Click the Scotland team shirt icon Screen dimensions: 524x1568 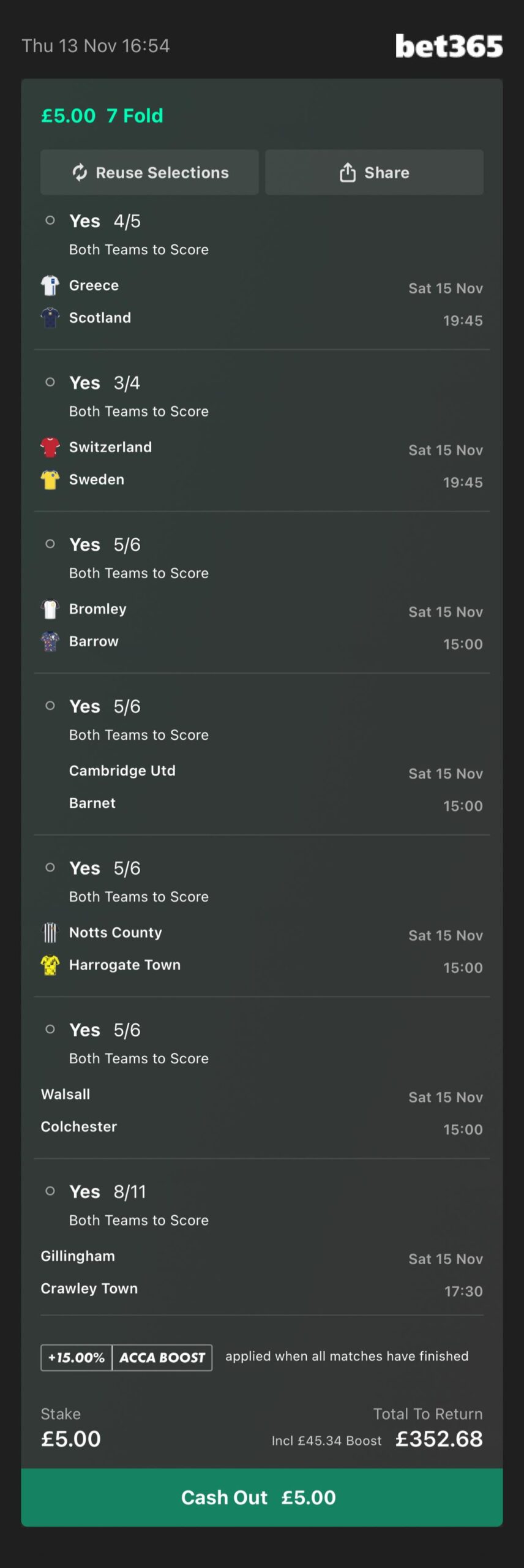[x=50, y=318]
